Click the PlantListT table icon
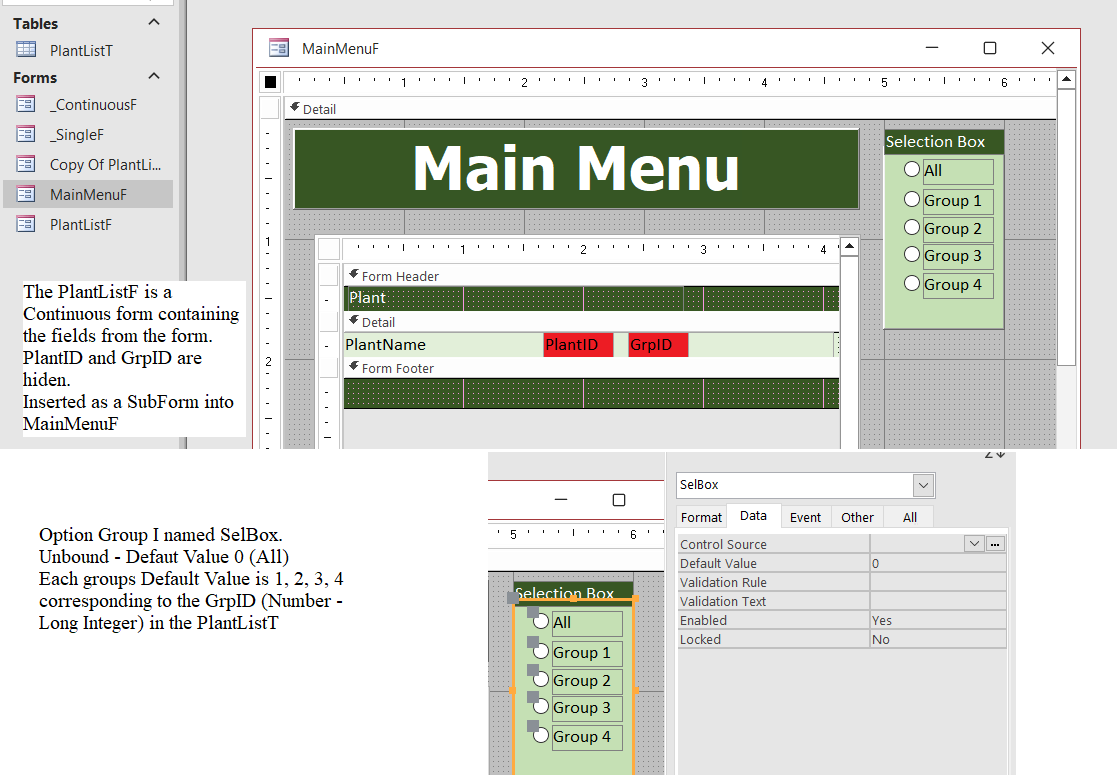This screenshot has height=775, width=1117. tap(26, 50)
